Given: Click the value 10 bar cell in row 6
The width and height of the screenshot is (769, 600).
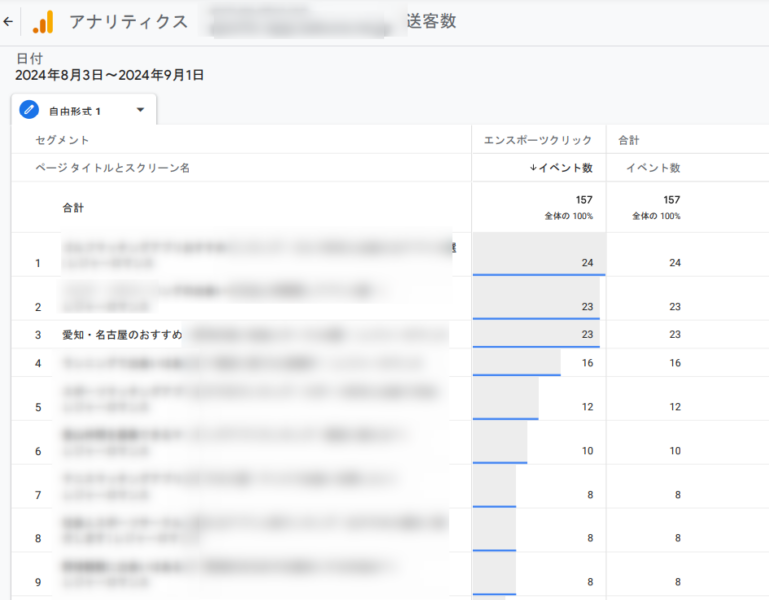Looking at the screenshot, I should (x=539, y=442).
